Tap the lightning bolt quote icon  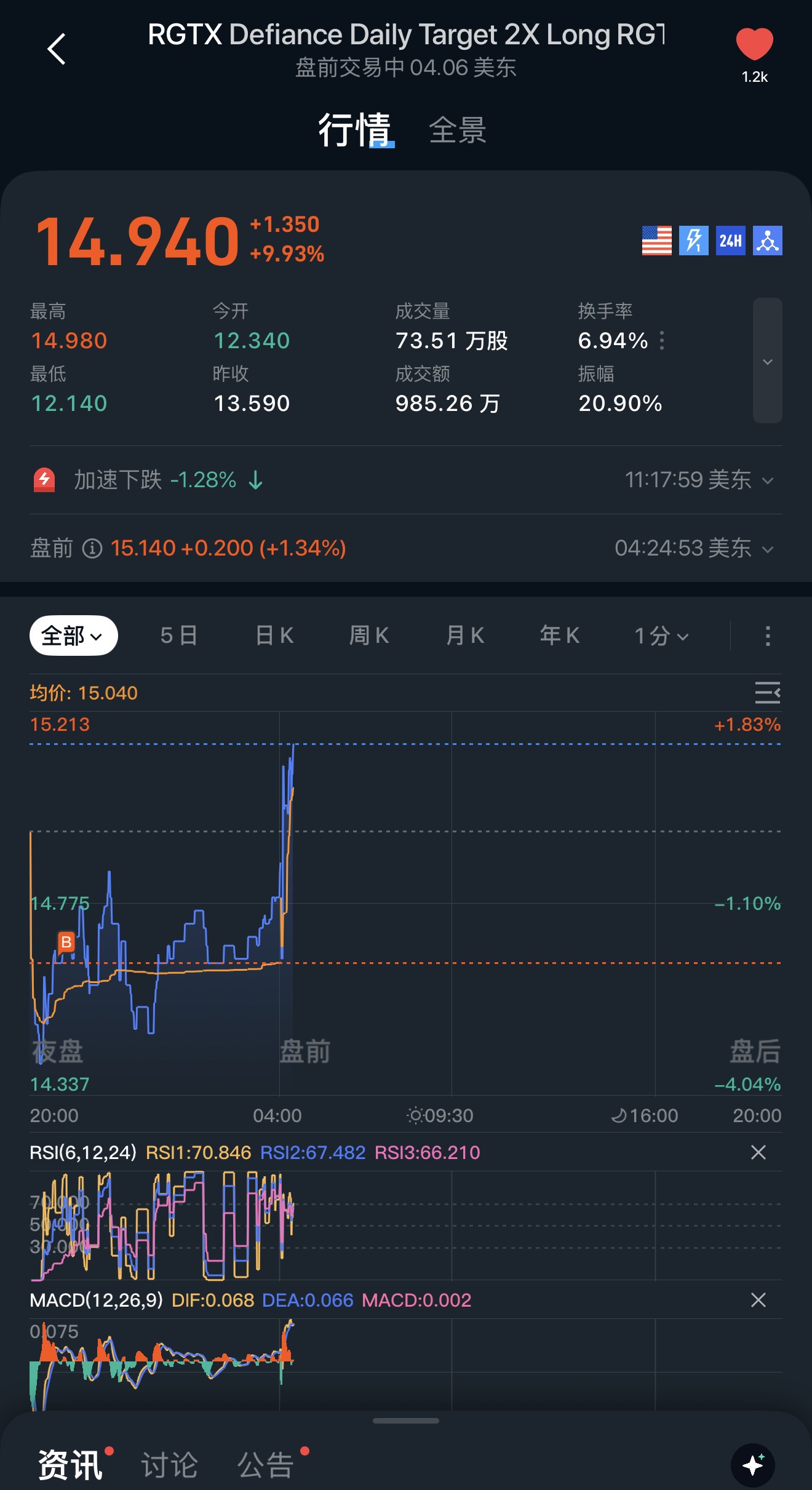[x=693, y=241]
